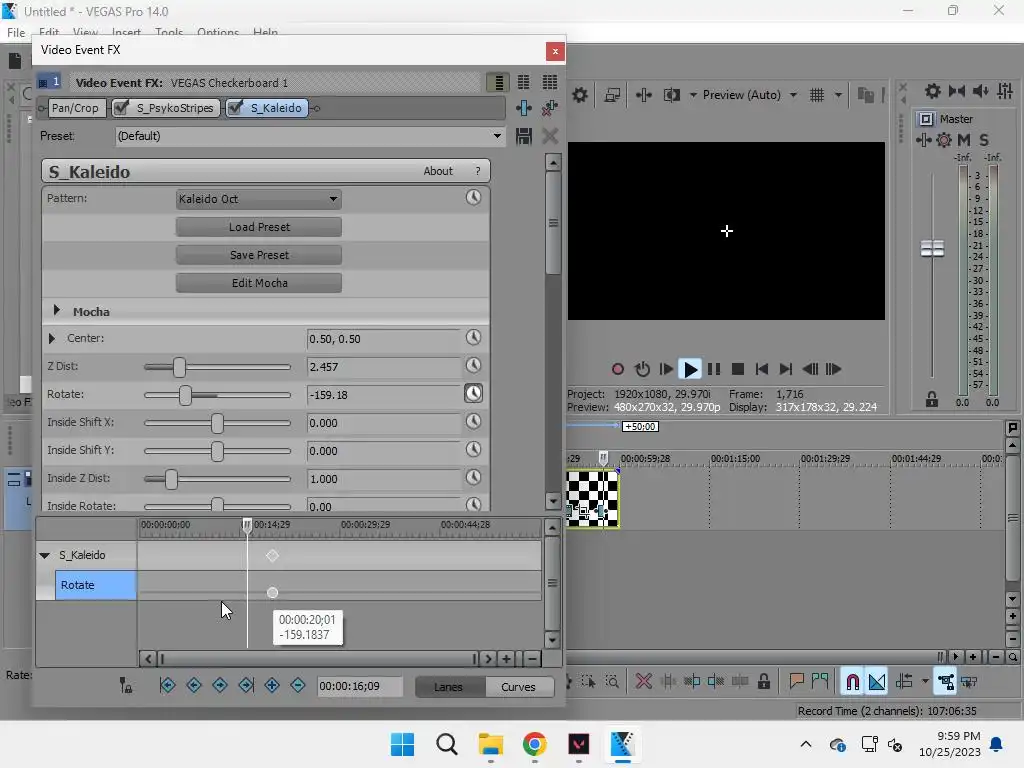Open the File menu

[x=16, y=32]
